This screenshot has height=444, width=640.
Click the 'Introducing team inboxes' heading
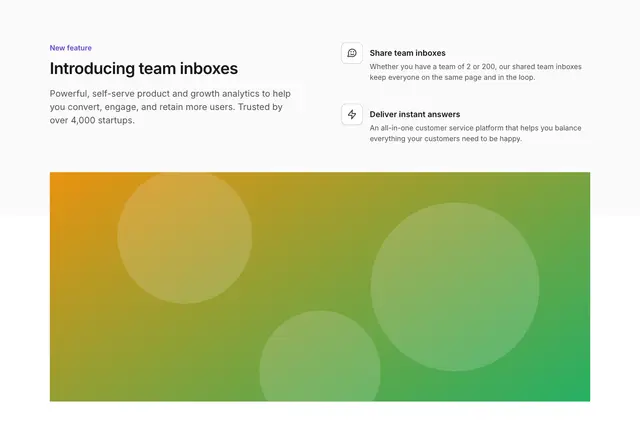coord(144,69)
